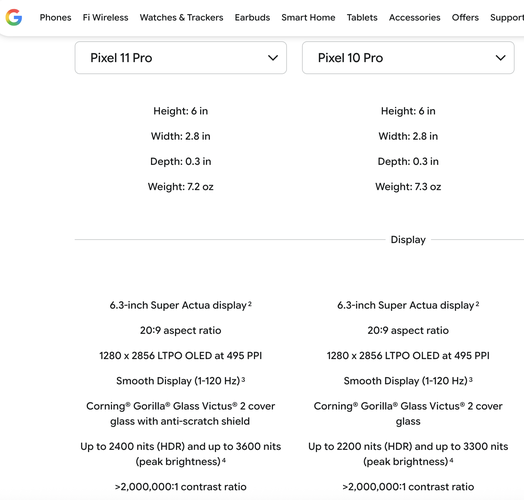The image size is (524, 500).
Task: Click the Google logo icon
Action: tap(14, 17)
